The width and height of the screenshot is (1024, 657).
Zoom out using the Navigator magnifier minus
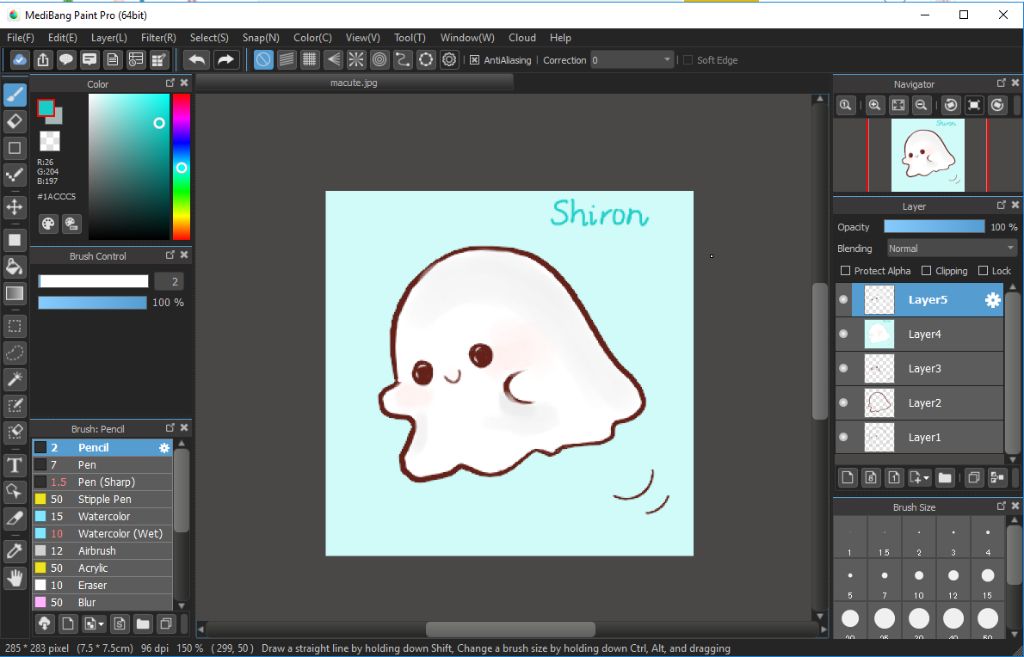[921, 105]
